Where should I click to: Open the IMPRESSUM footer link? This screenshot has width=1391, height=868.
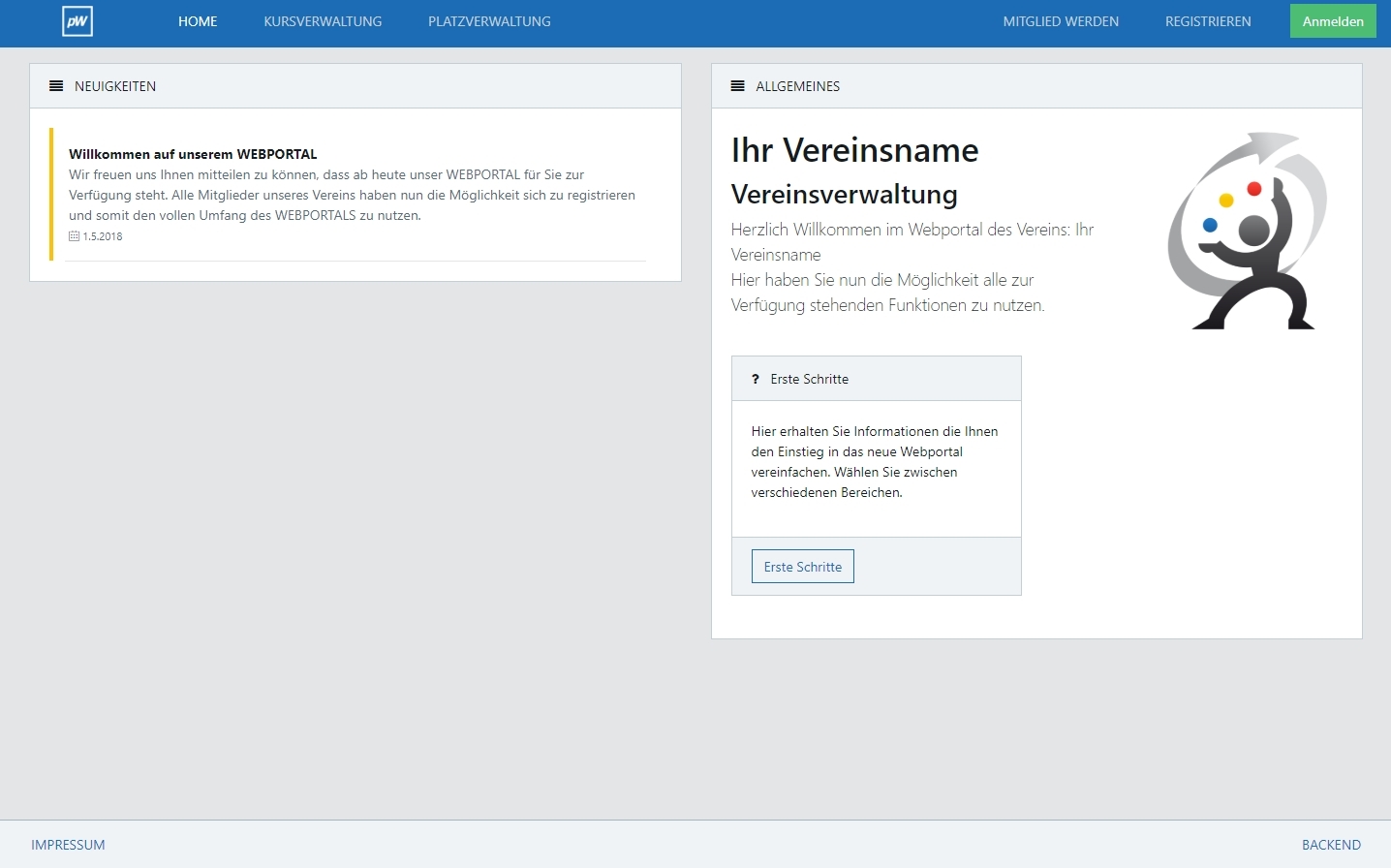[x=68, y=845]
